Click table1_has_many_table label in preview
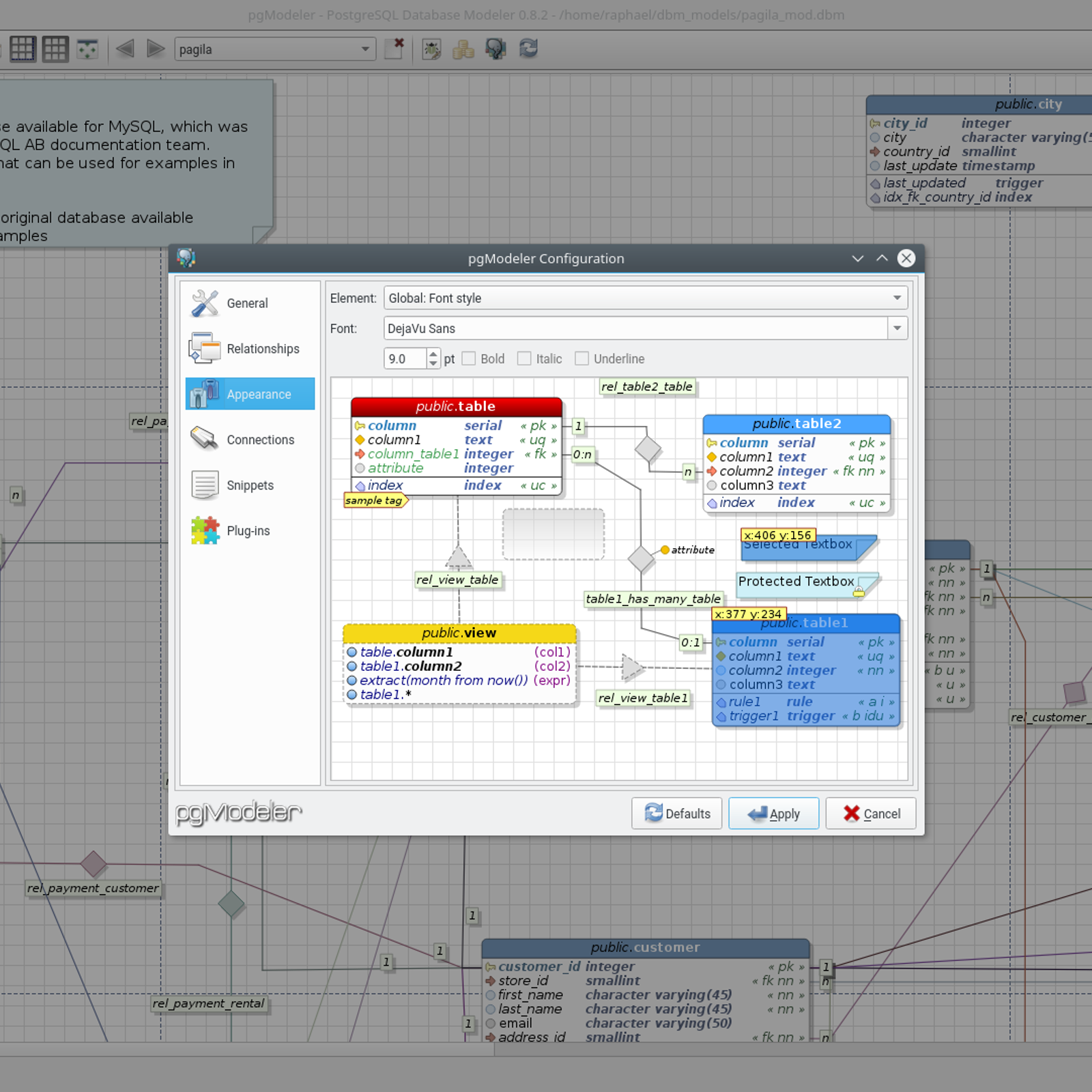 pyautogui.click(x=653, y=599)
